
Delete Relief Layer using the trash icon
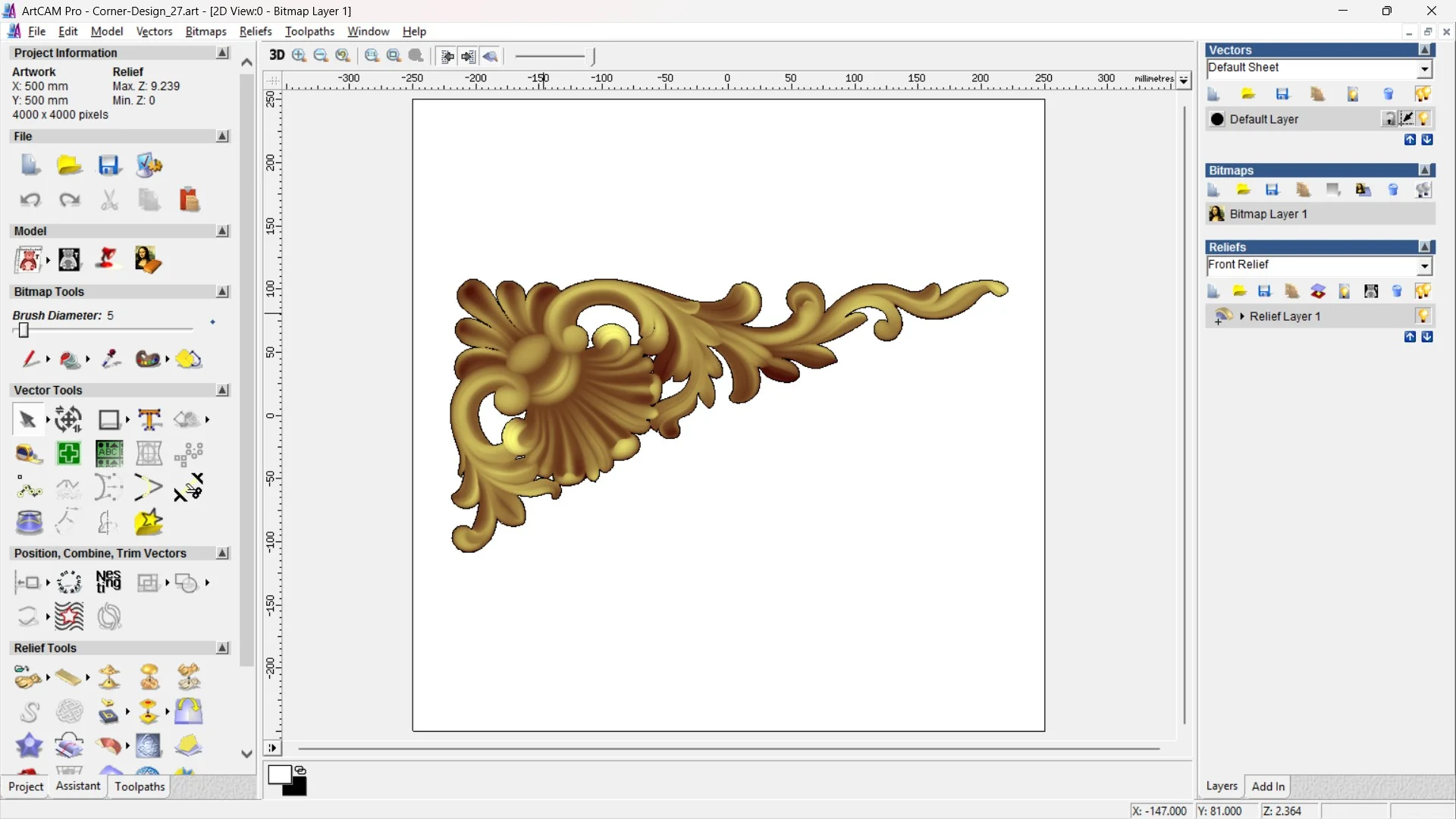1397,291
